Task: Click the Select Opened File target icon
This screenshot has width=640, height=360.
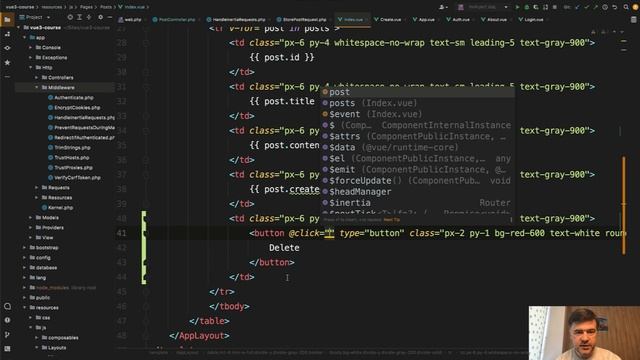Action: (70, 17)
